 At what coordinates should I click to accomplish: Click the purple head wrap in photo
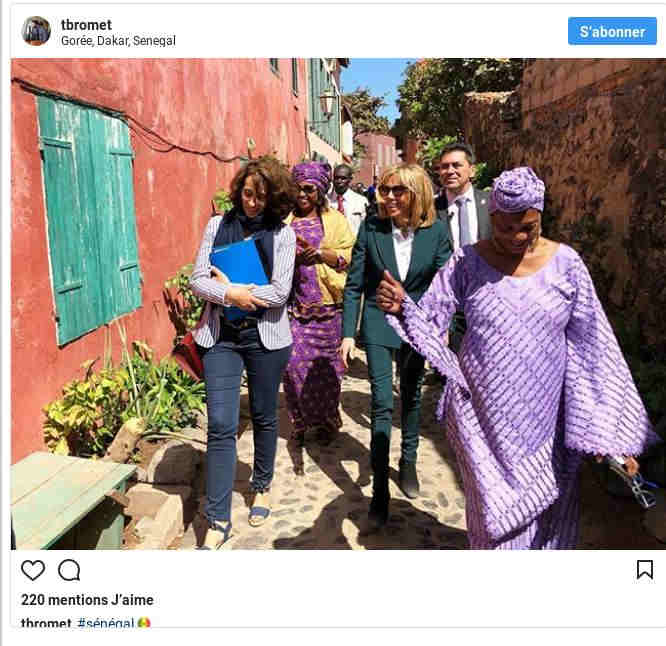(x=516, y=190)
